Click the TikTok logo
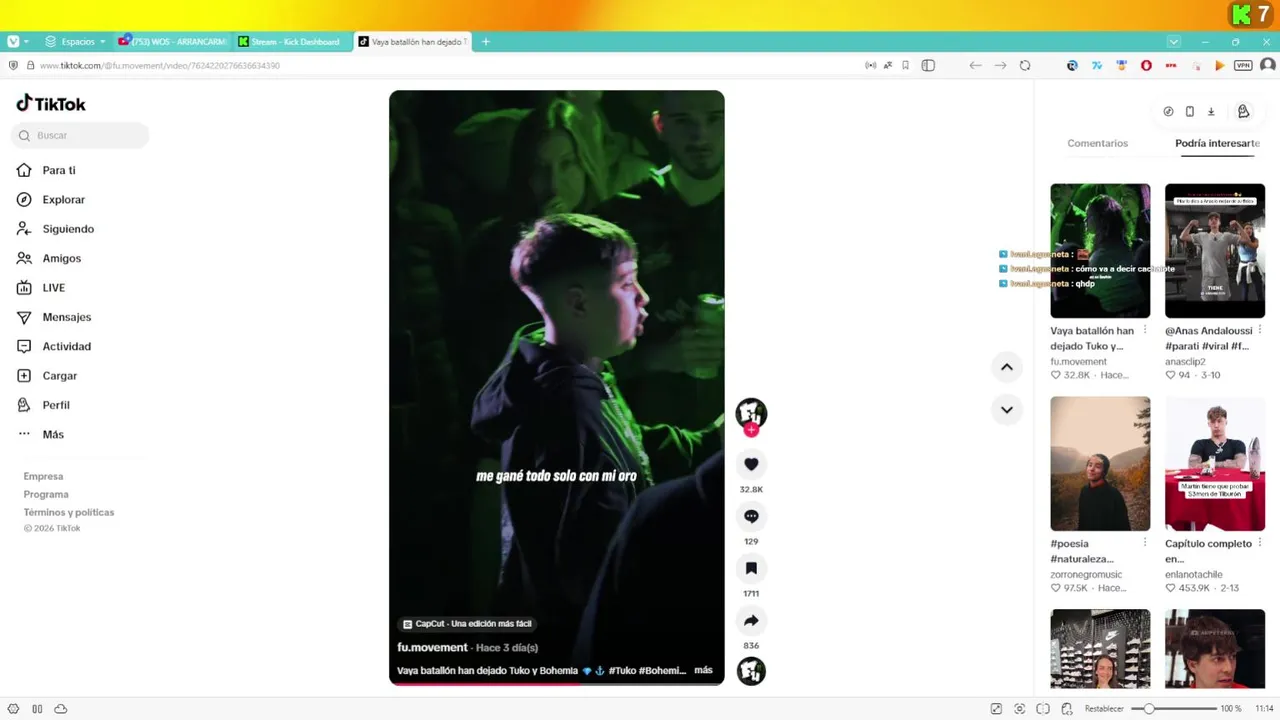This screenshot has height=720, width=1280. pyautogui.click(x=51, y=103)
